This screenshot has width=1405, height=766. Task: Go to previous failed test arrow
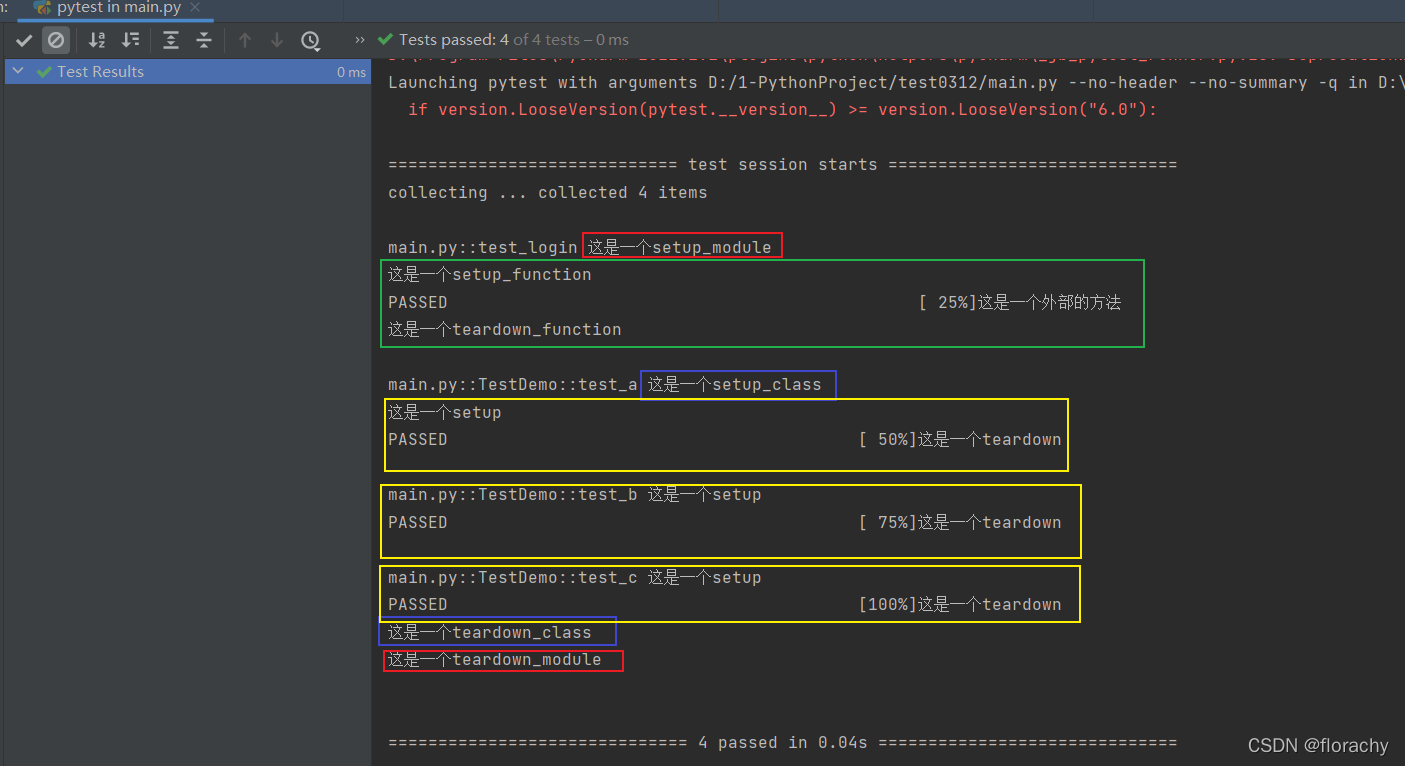click(245, 40)
